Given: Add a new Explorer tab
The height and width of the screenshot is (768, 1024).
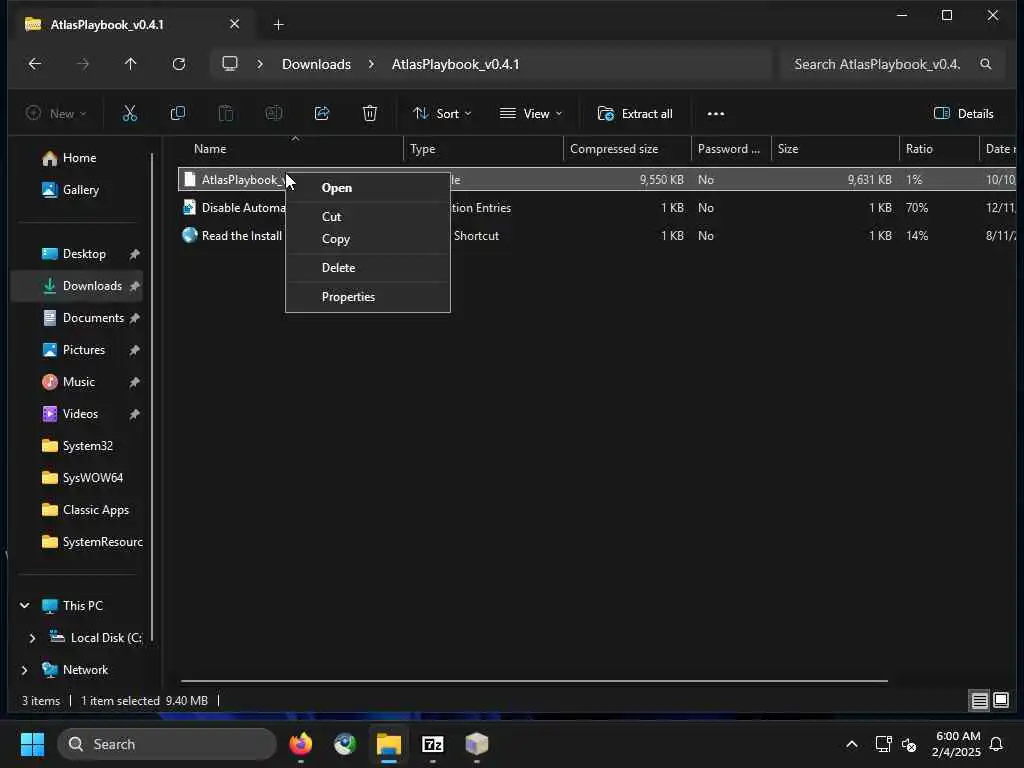Looking at the screenshot, I should coord(278,25).
